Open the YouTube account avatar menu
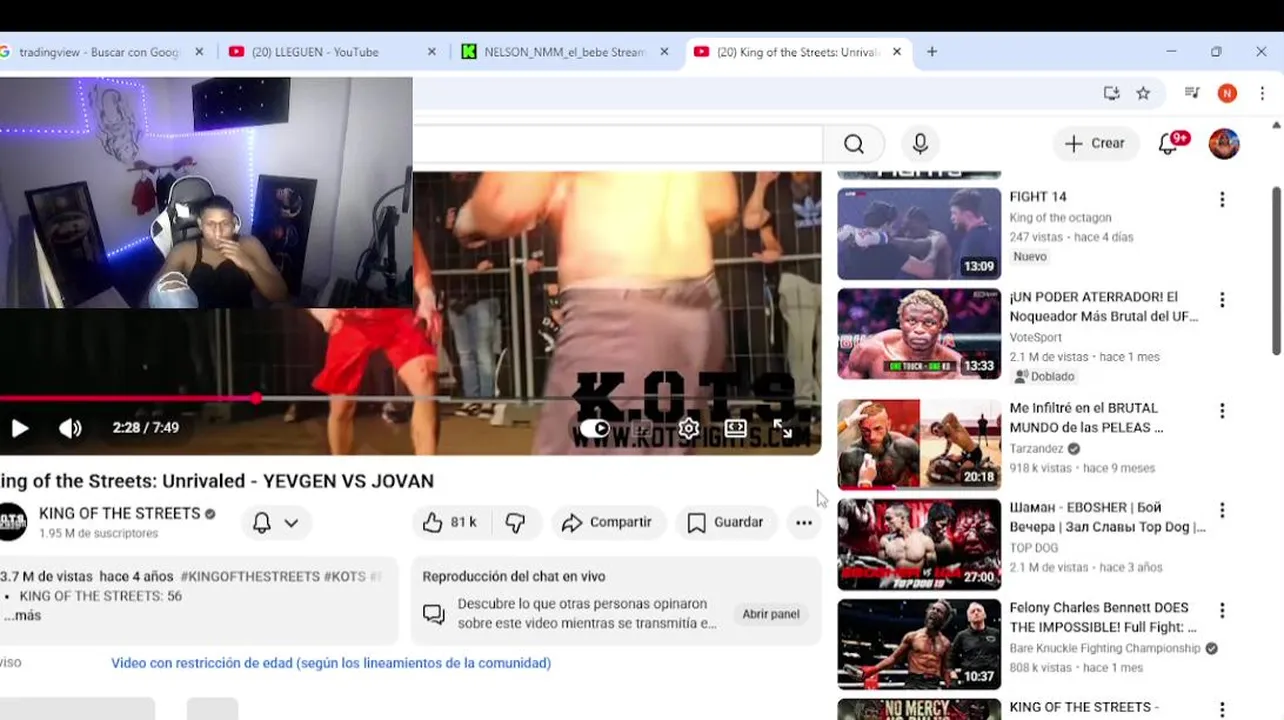1284x720 pixels. [1224, 144]
